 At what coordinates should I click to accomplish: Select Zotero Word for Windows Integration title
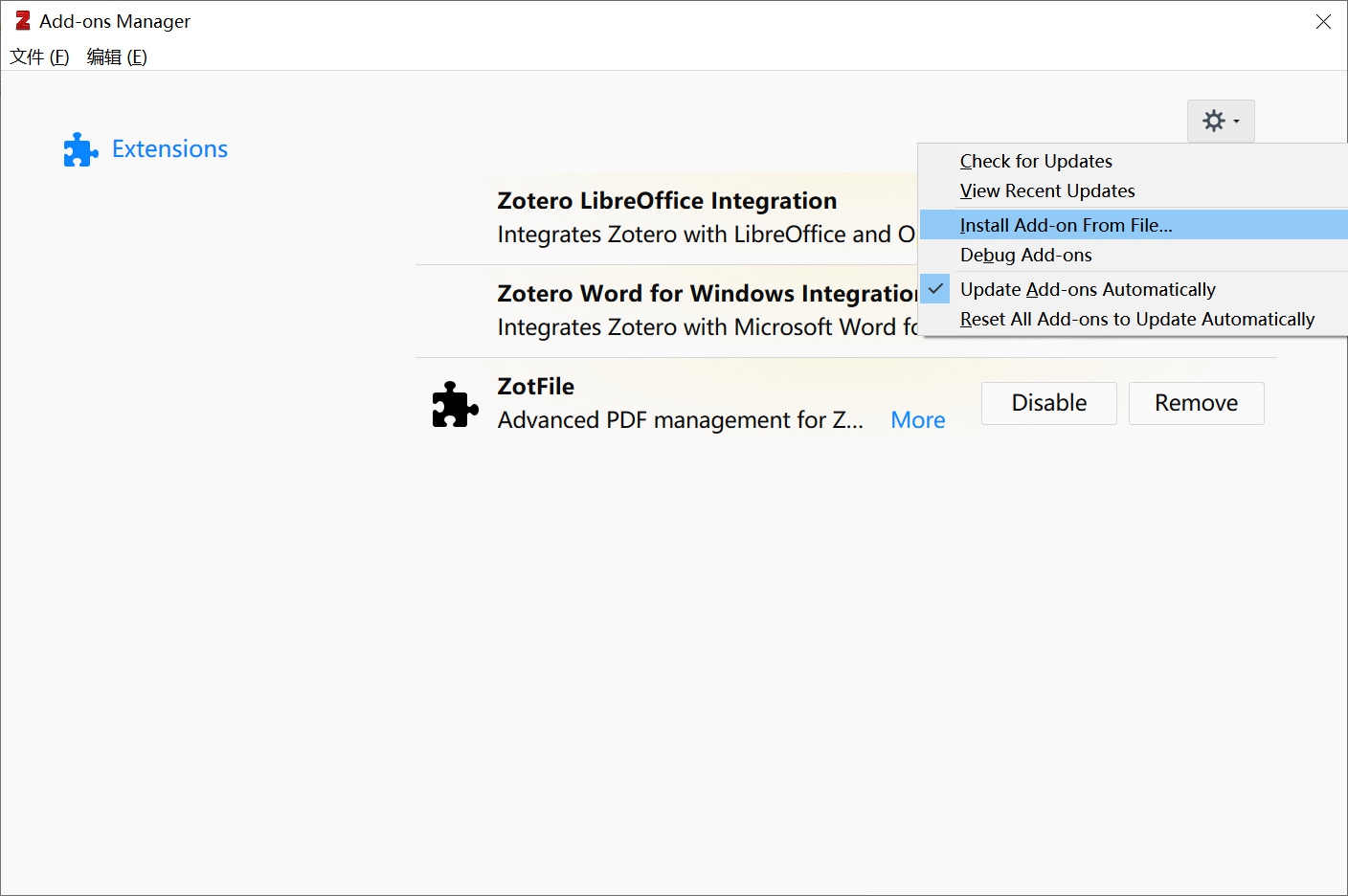708,294
